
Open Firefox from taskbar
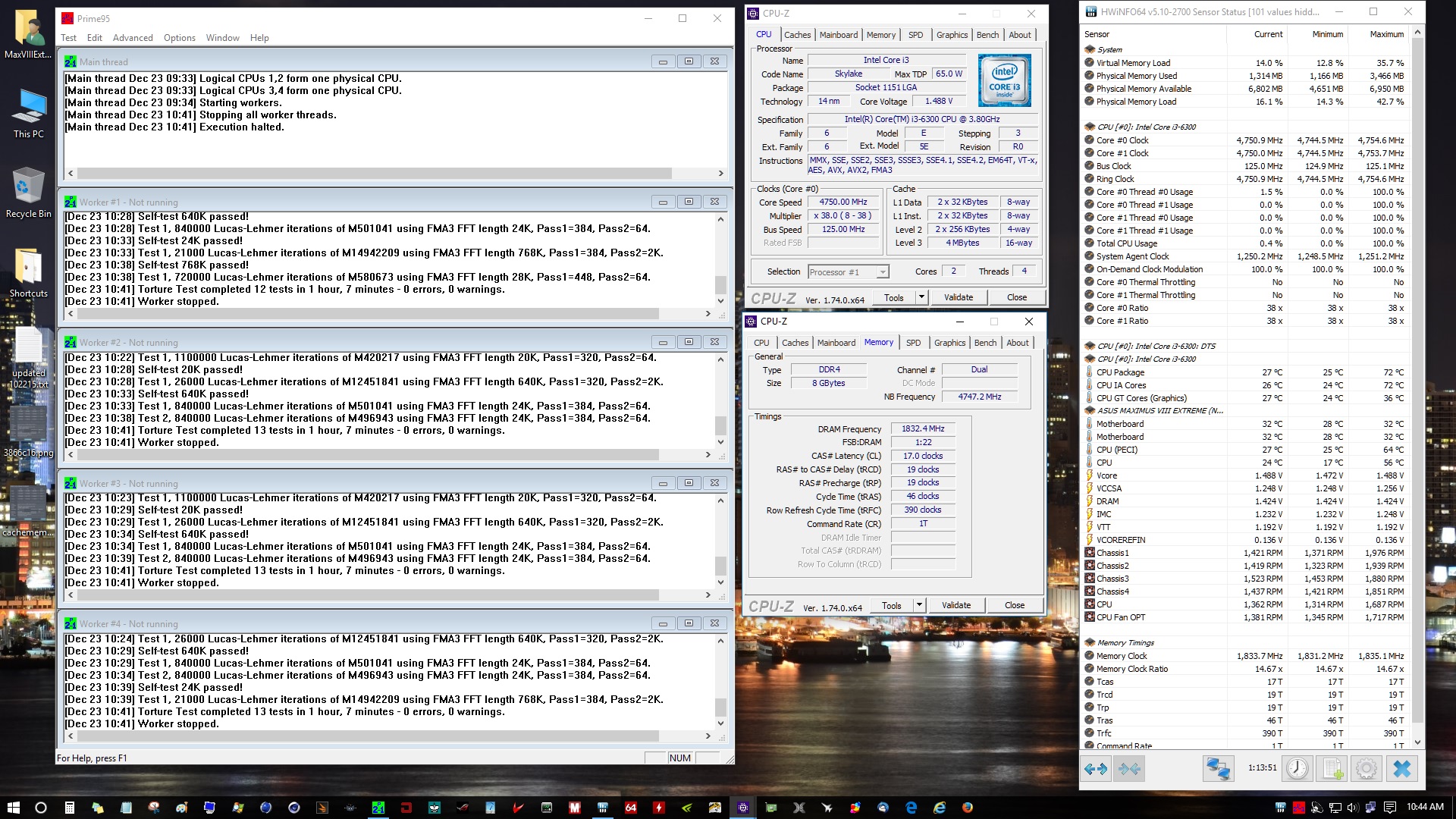click(x=968, y=808)
